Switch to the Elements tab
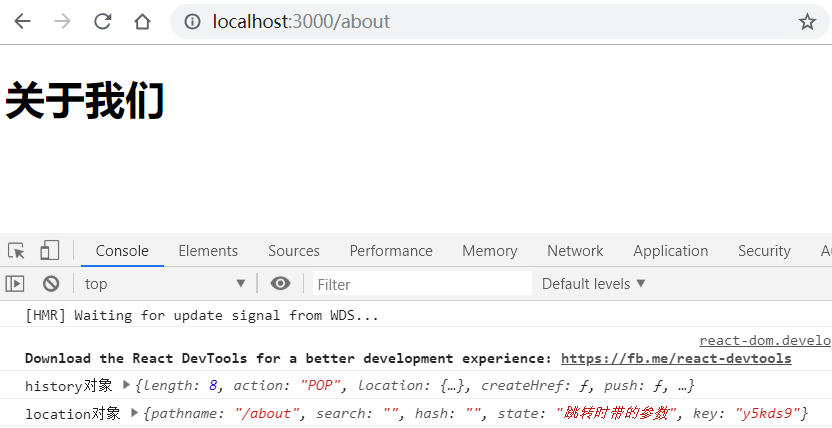Viewport: 832px width, 428px height. click(x=208, y=251)
